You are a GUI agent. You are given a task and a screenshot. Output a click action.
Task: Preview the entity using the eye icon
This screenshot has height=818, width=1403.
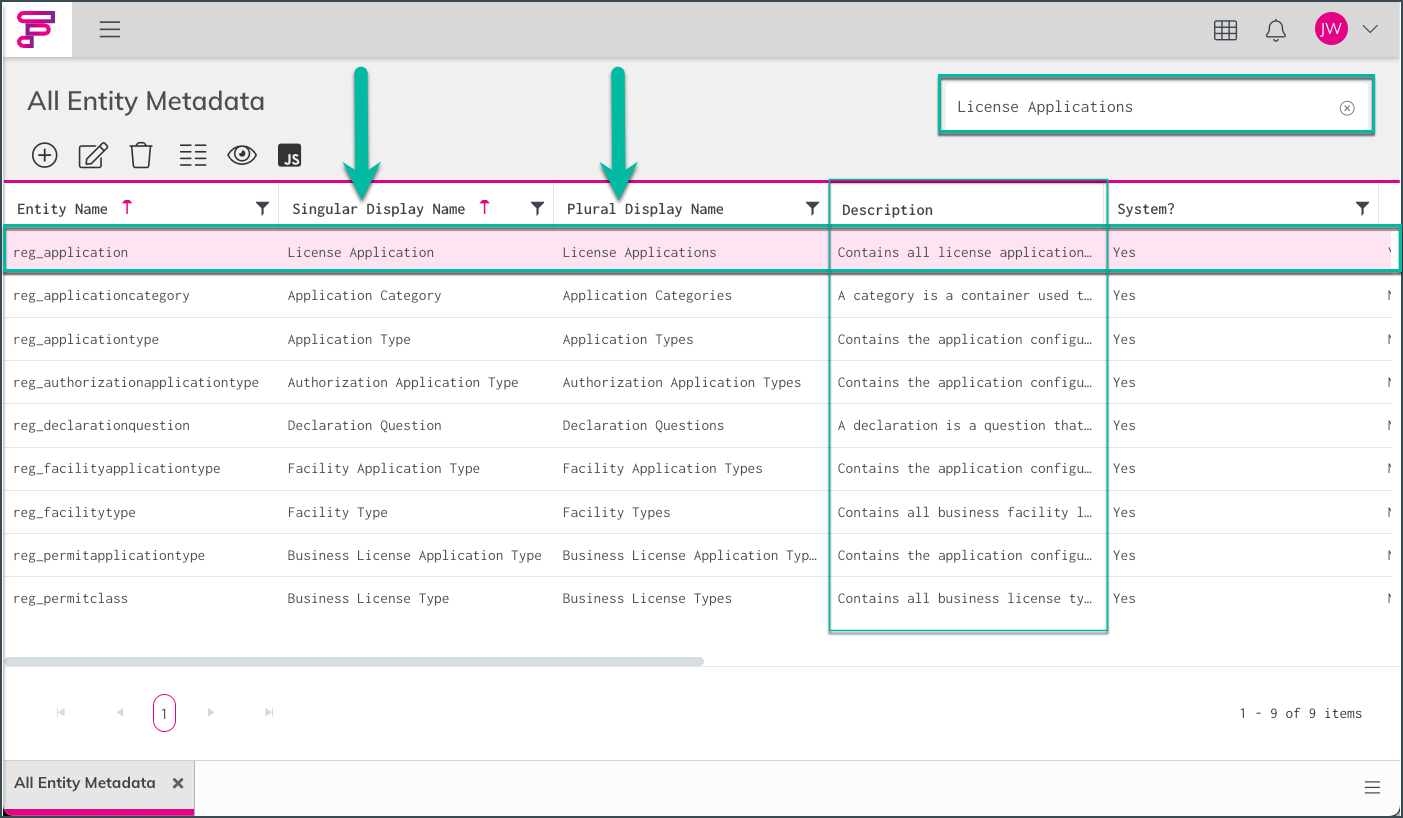coord(241,155)
